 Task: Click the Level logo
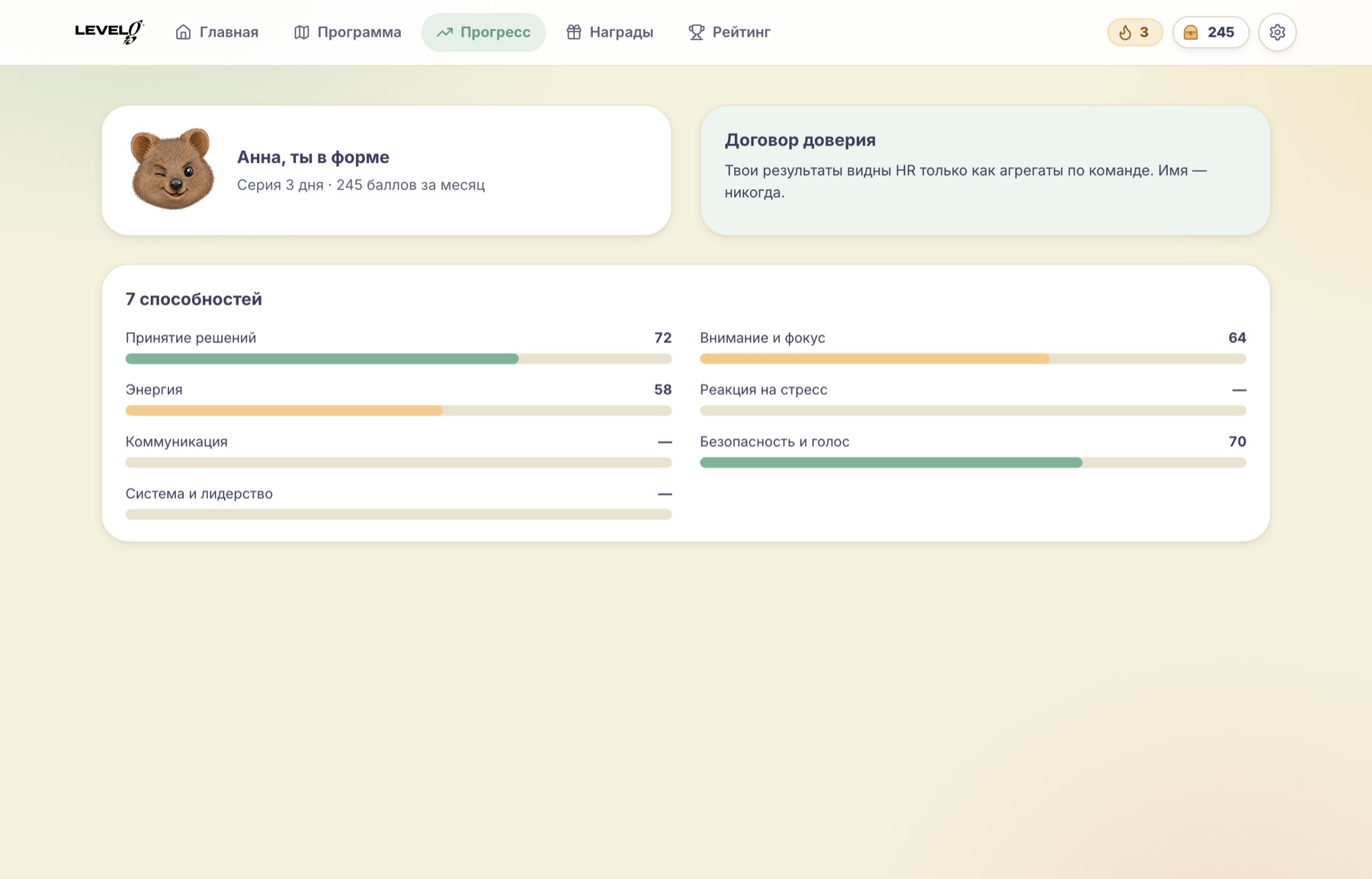pyautogui.click(x=109, y=32)
